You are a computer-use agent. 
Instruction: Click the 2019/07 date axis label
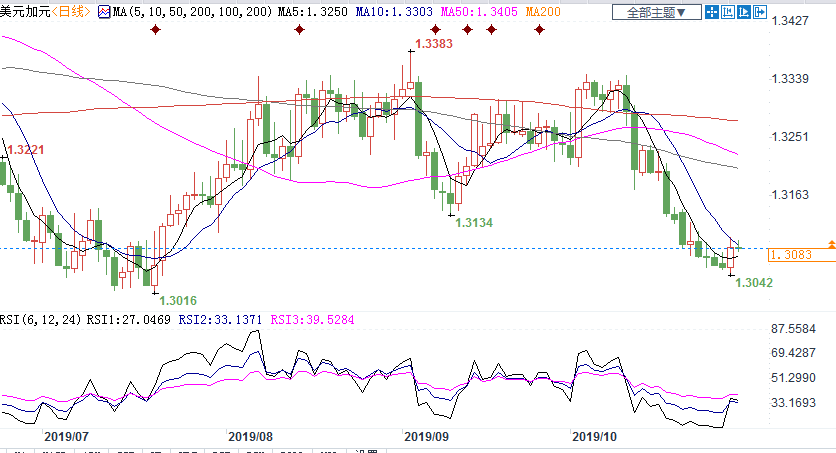(67, 437)
